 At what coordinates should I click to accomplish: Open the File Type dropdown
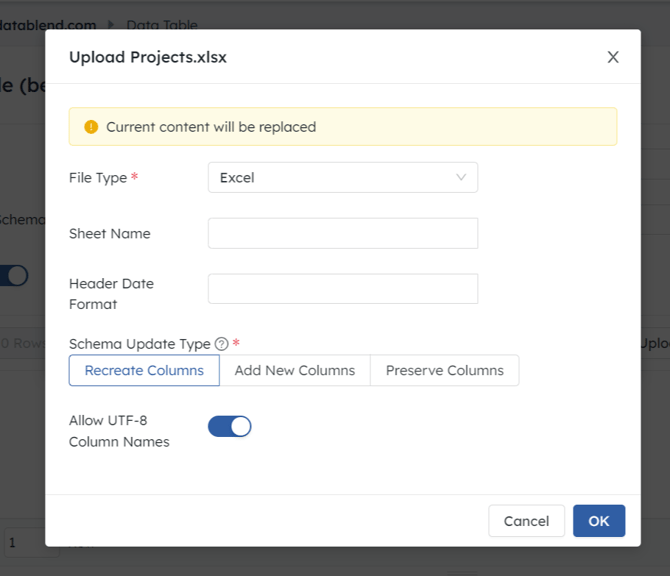point(343,177)
